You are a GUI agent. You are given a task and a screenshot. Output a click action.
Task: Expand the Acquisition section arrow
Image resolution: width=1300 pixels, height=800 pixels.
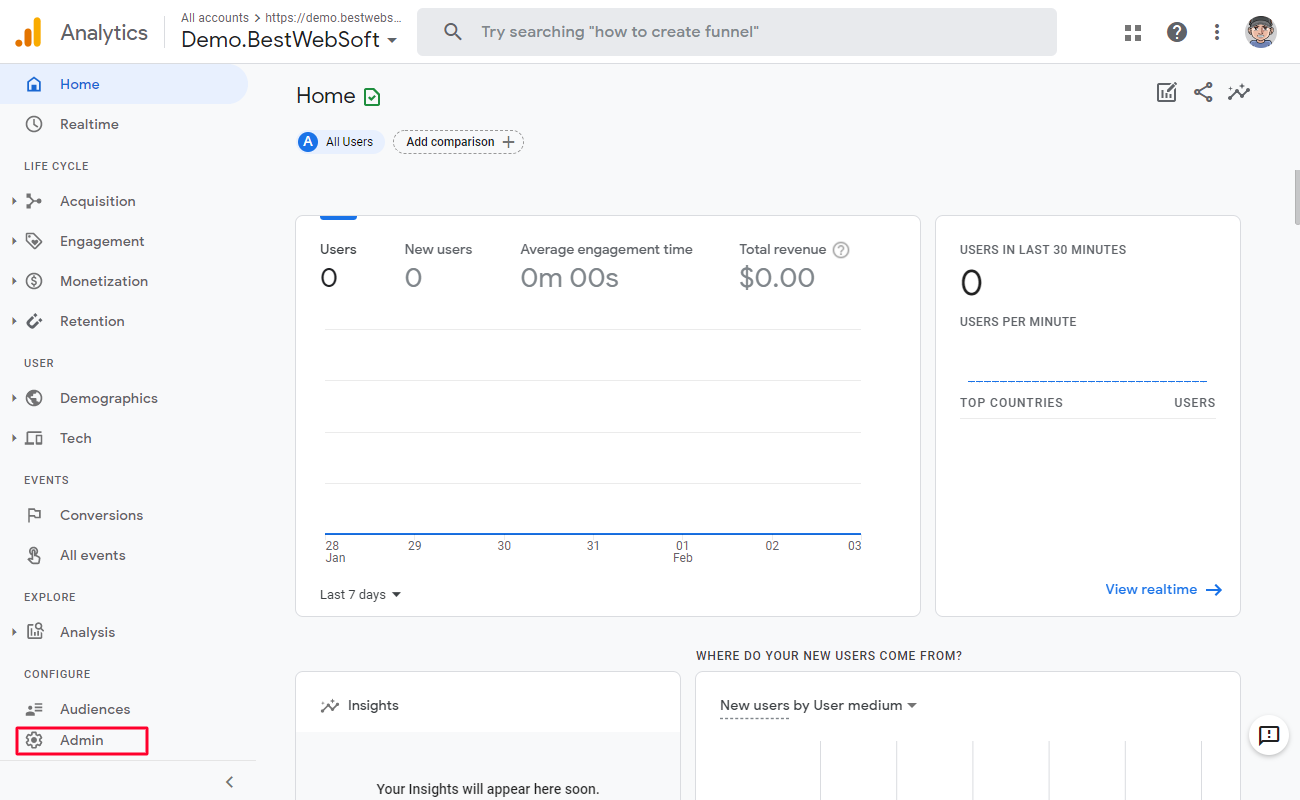pos(14,201)
